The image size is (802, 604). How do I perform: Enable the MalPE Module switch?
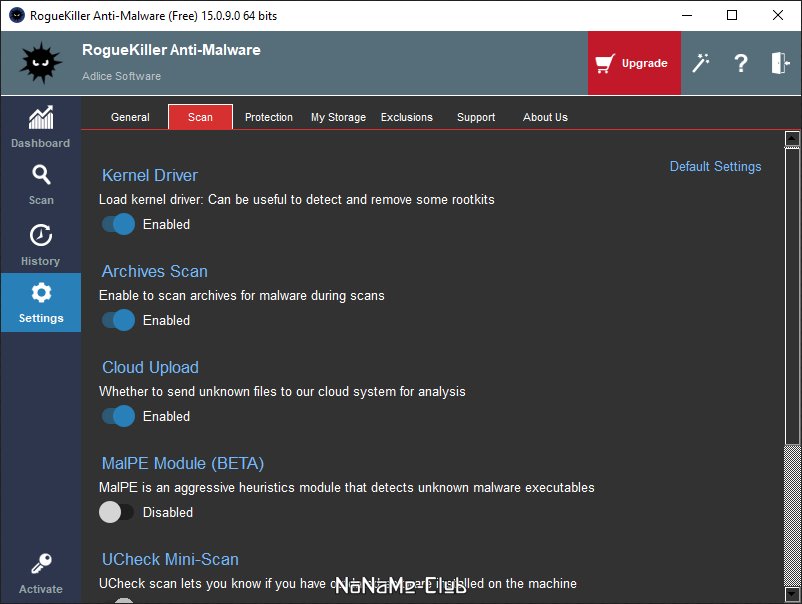click(116, 512)
